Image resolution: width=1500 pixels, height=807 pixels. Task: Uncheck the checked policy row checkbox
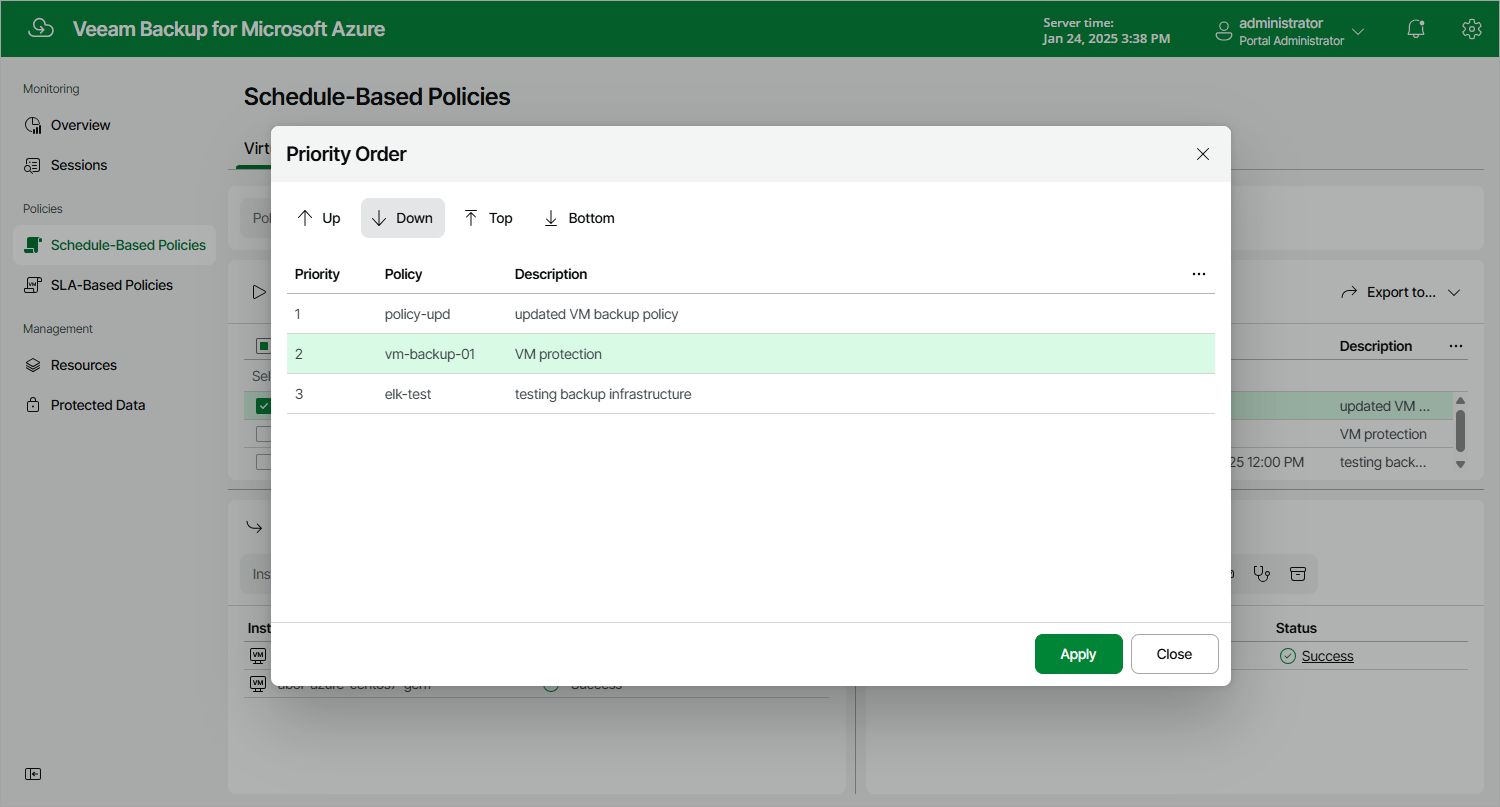[x=263, y=405]
